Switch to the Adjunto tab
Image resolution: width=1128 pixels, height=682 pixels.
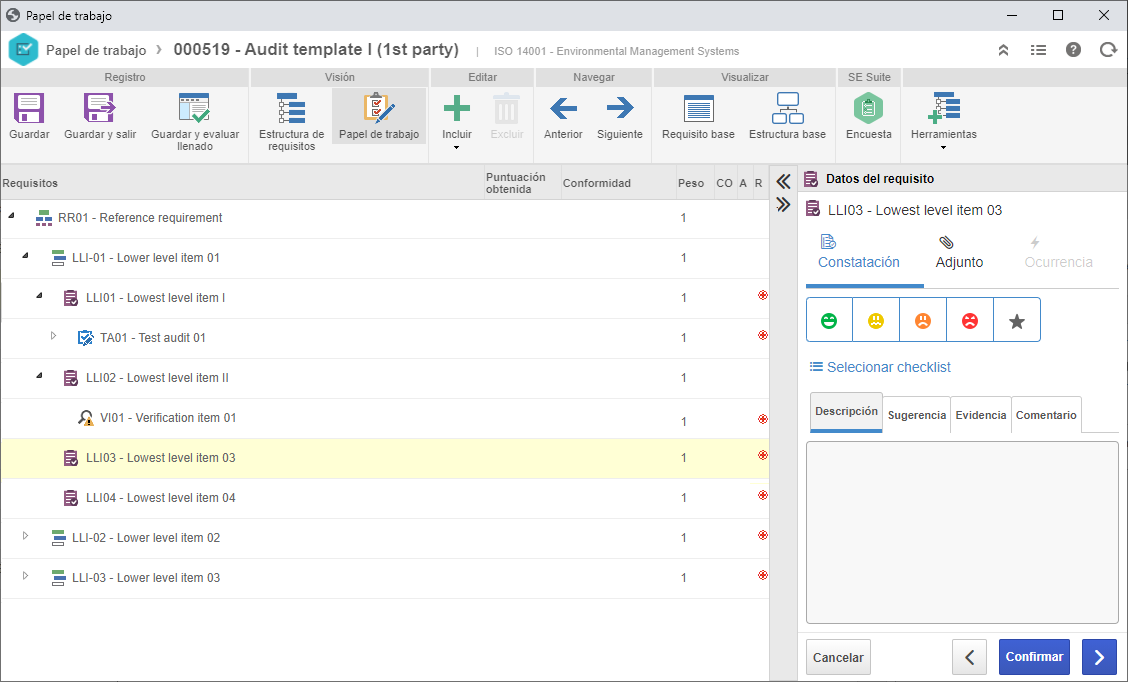coord(959,253)
